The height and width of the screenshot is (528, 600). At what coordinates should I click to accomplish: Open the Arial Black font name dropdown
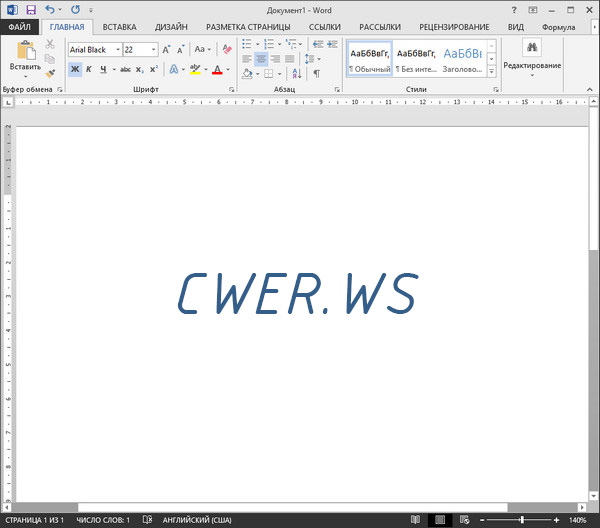point(118,49)
